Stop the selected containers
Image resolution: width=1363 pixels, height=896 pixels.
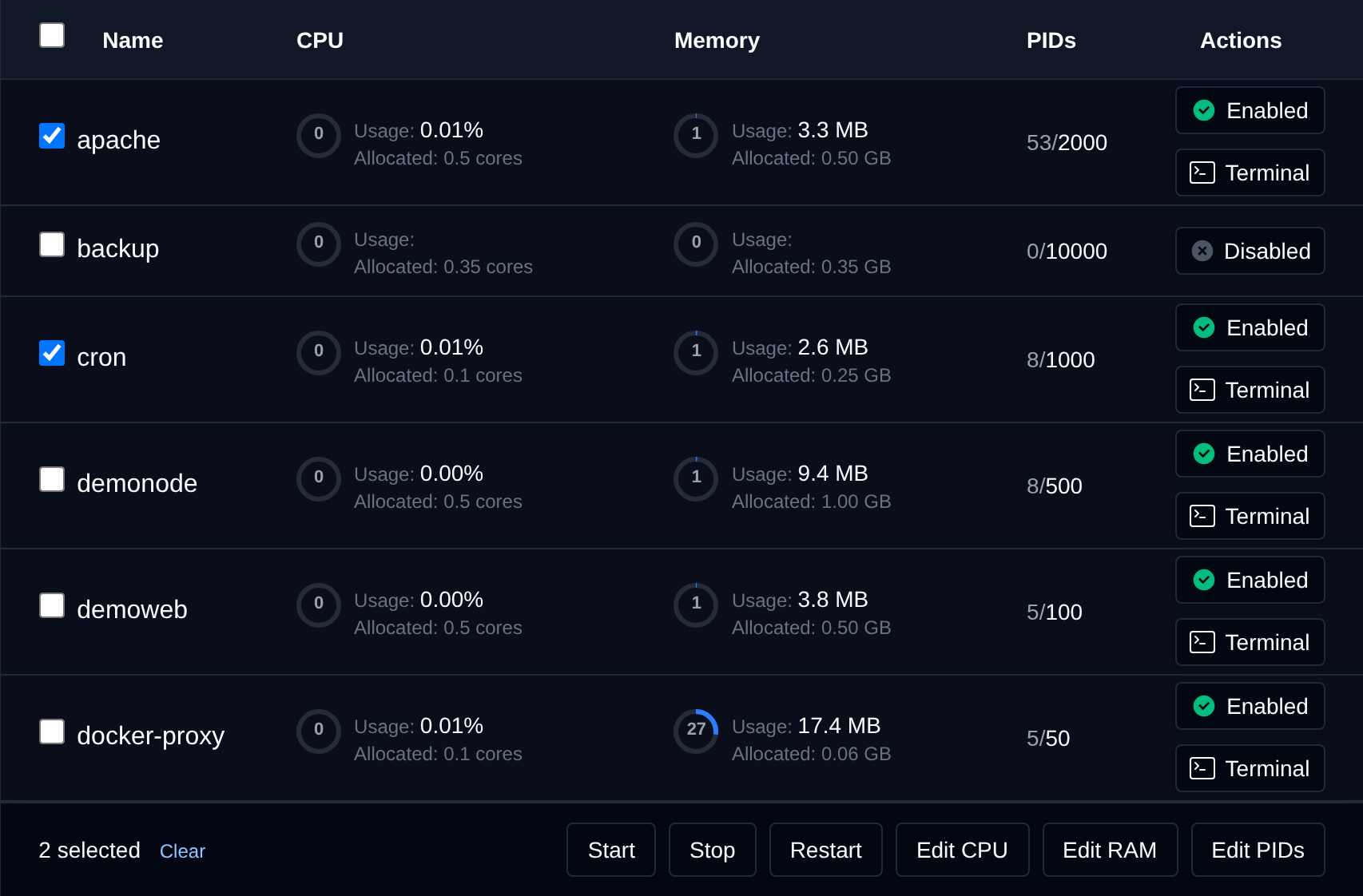(x=712, y=850)
